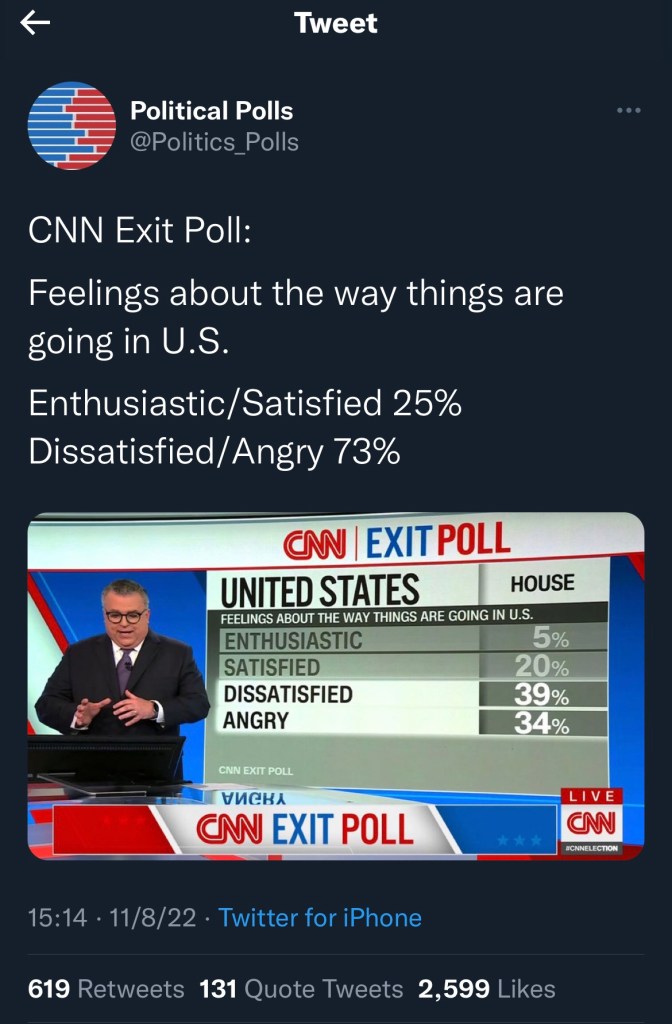Click the CNN Exit Poll header logo

[396, 543]
